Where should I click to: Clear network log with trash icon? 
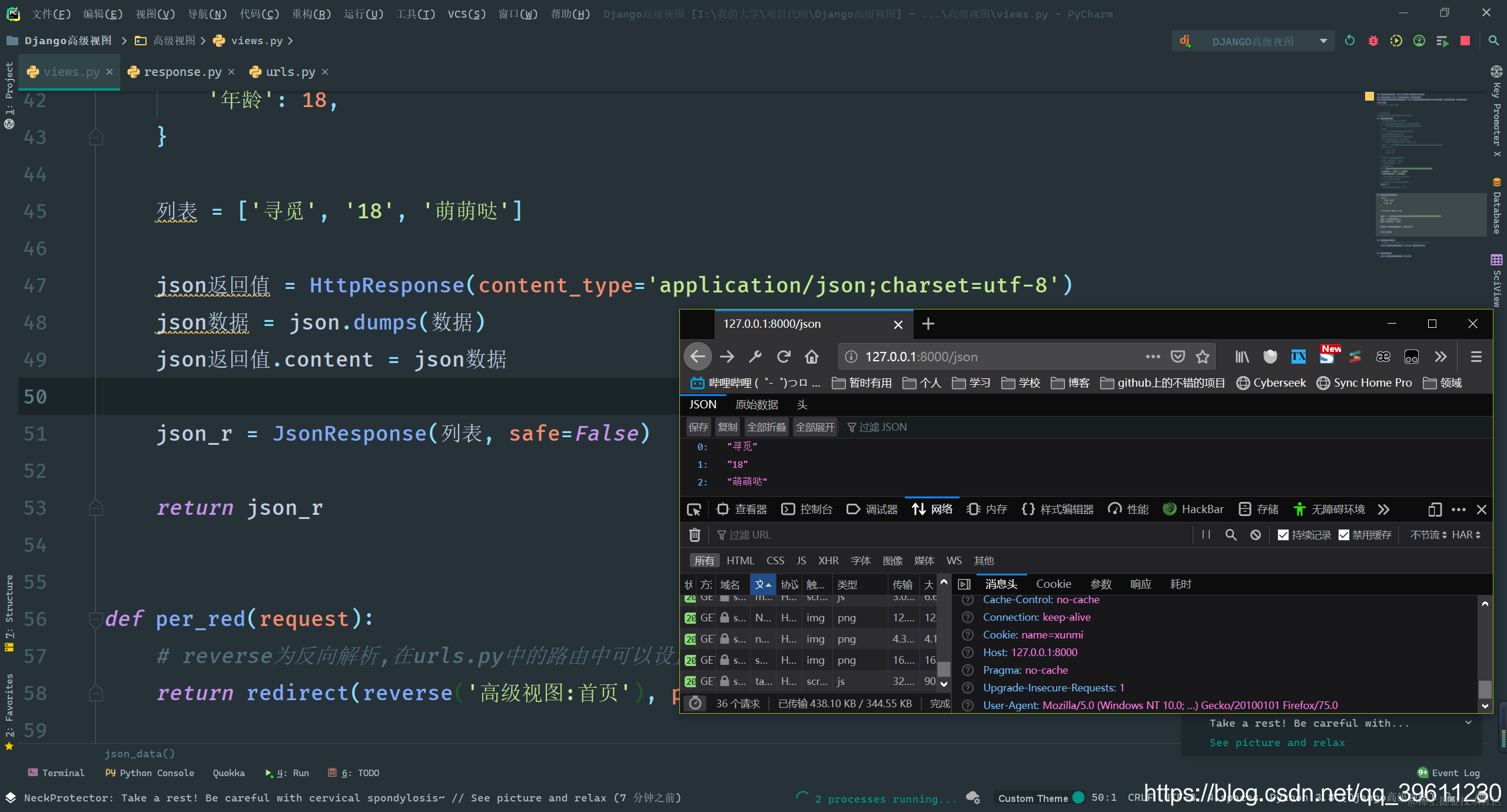tap(695, 535)
